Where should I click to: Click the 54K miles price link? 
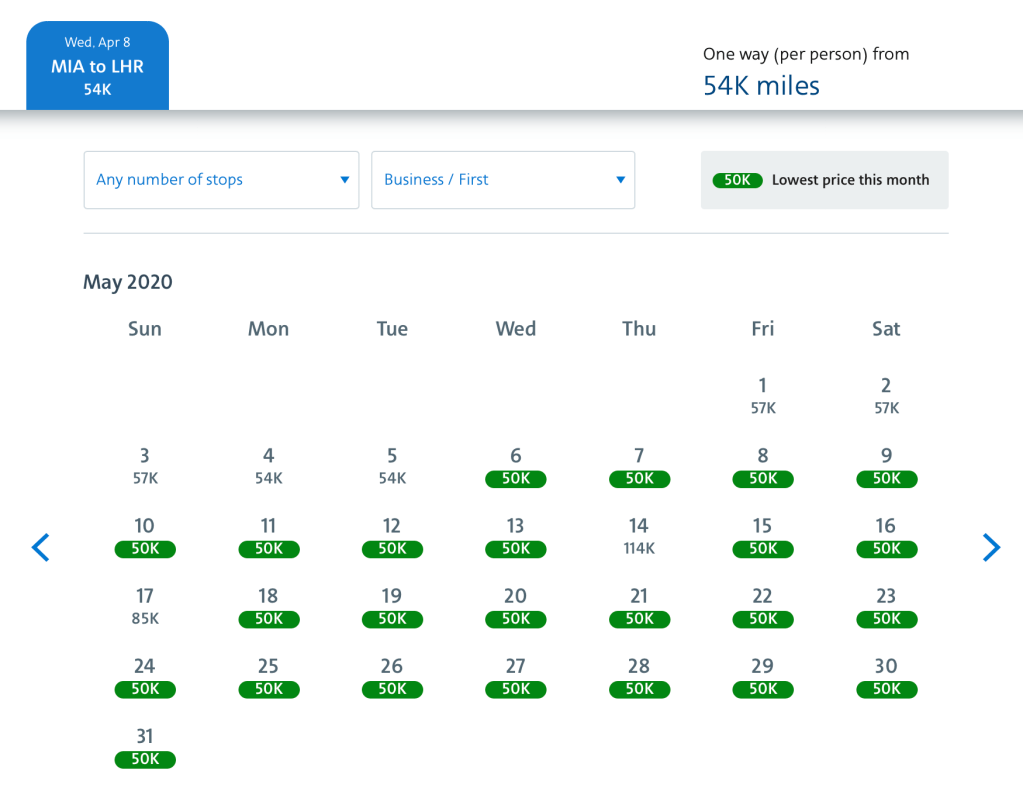pyautogui.click(x=761, y=86)
